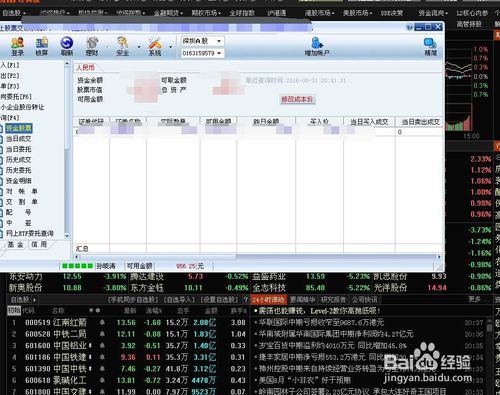
Task: Open 历史委托 in the query list
Action: point(18,170)
